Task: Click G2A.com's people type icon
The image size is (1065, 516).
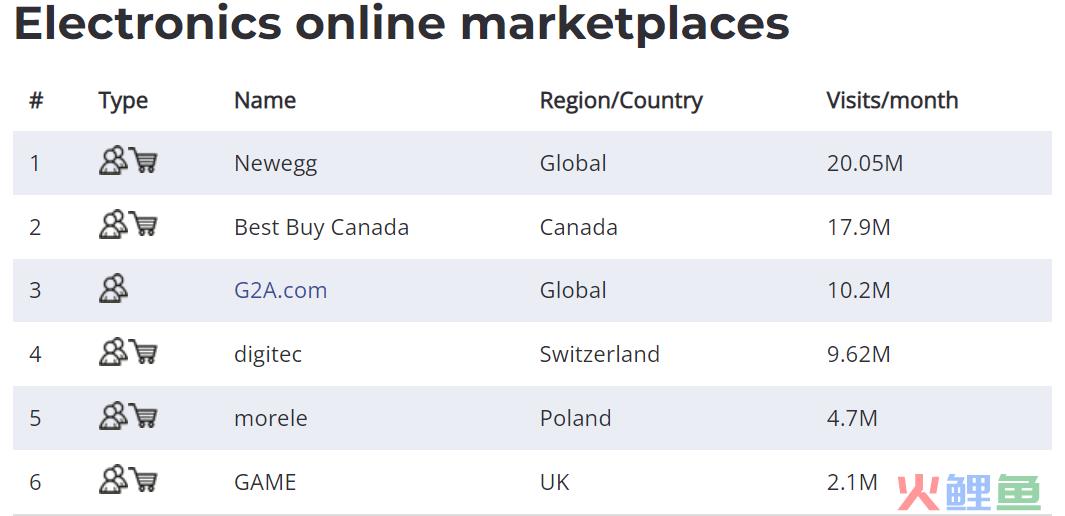Action: (113, 288)
